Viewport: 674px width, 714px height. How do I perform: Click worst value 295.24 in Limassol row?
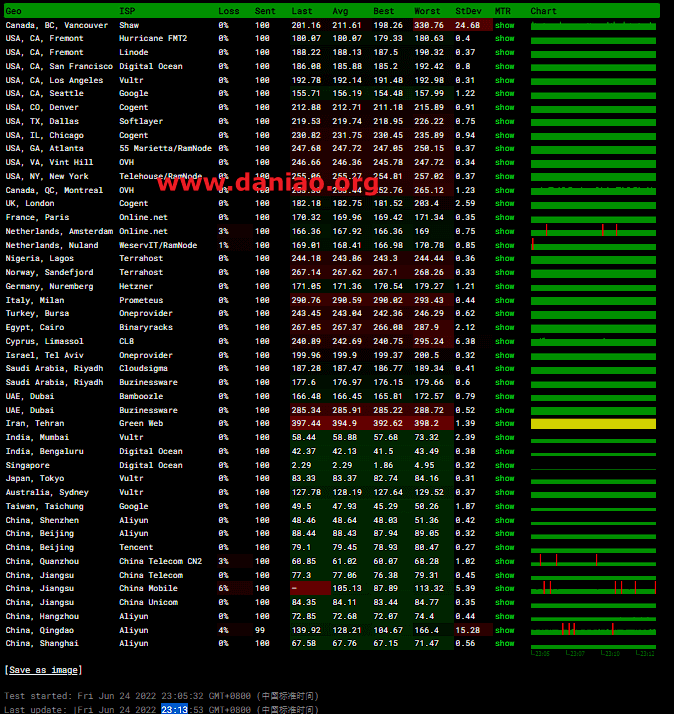coord(429,342)
